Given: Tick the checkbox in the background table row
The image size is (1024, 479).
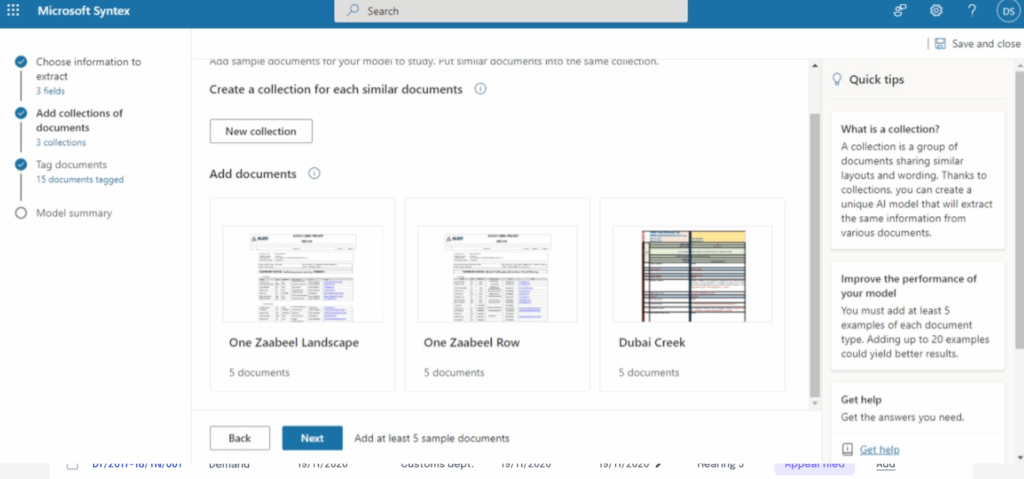Looking at the screenshot, I should point(72,465).
